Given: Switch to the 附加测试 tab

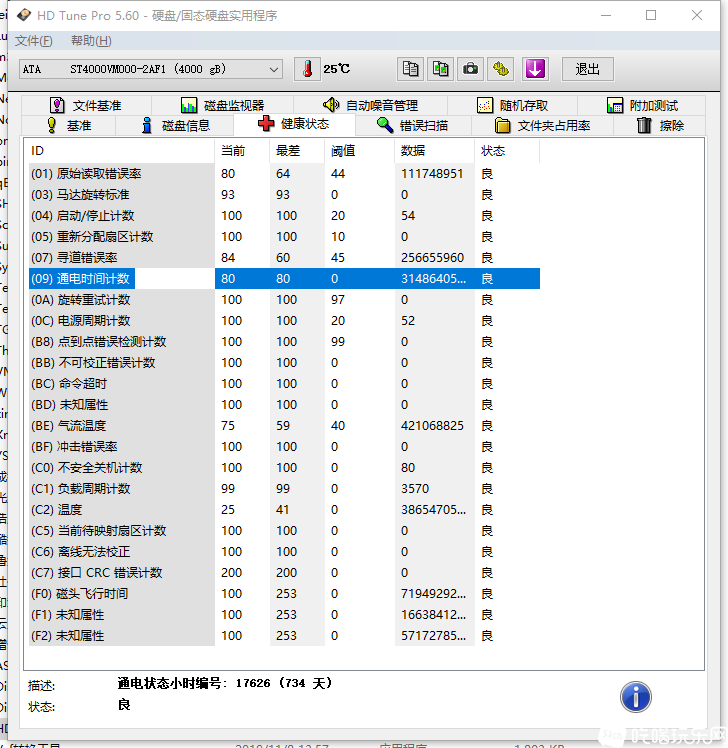Looking at the screenshot, I should [642, 105].
